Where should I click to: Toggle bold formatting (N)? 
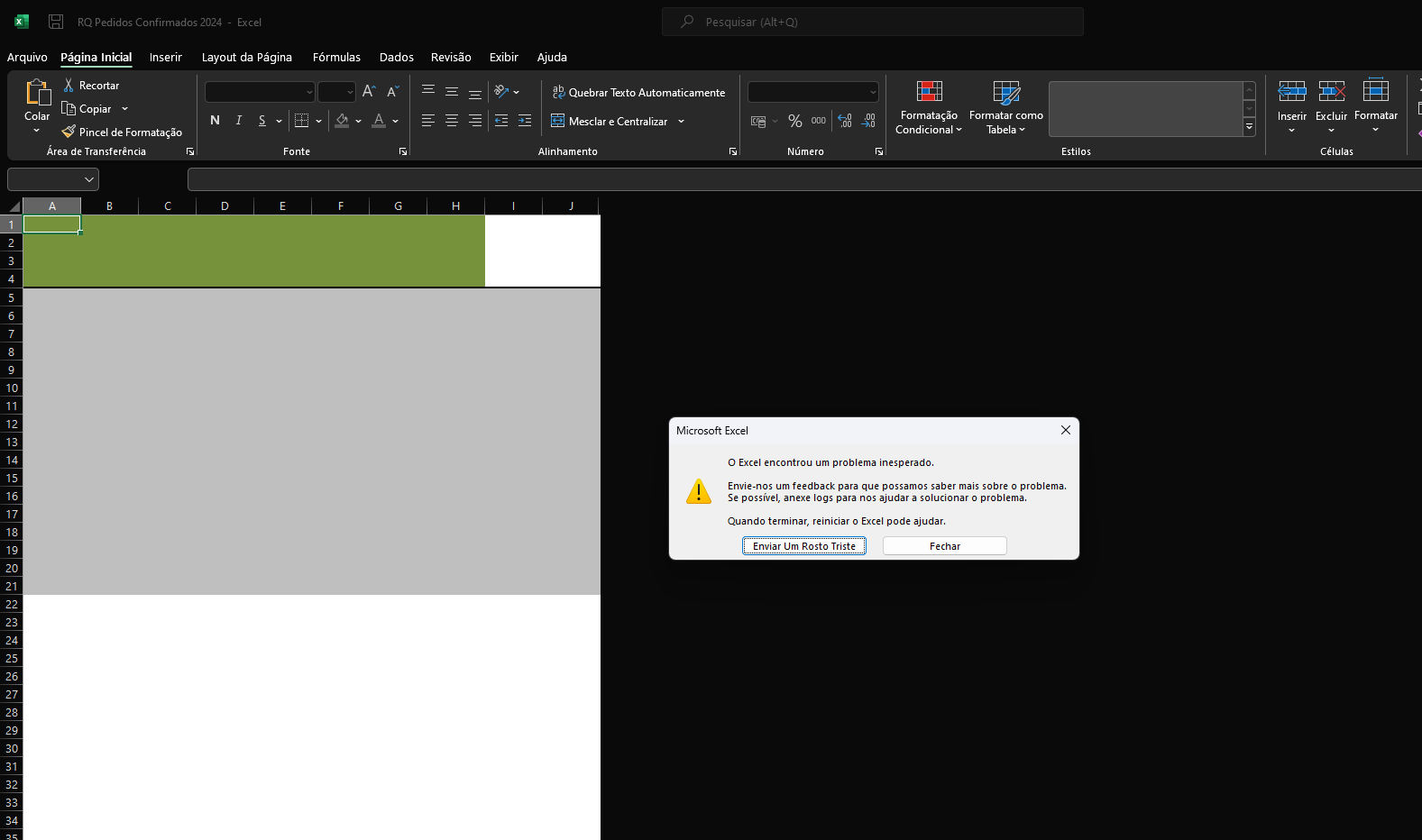(215, 121)
